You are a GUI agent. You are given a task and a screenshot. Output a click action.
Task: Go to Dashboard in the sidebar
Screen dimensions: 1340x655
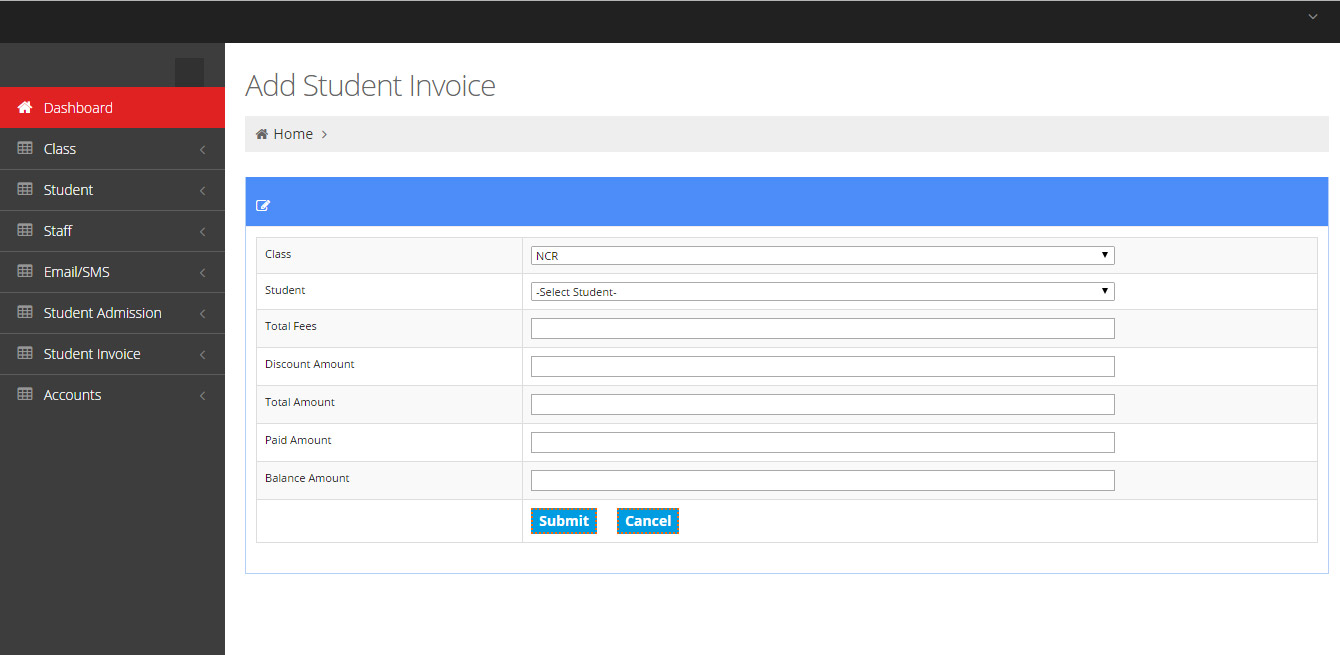78,108
